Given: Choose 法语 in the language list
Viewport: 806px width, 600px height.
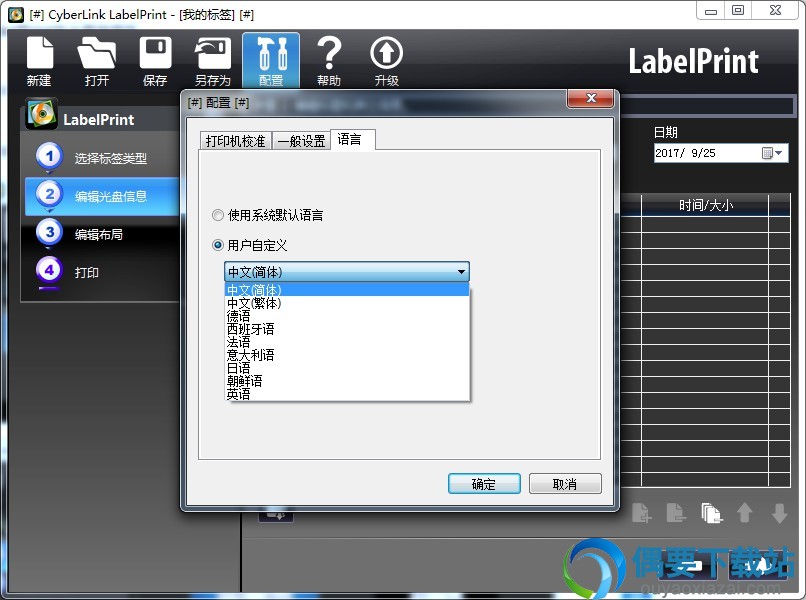Looking at the screenshot, I should [x=347, y=342].
